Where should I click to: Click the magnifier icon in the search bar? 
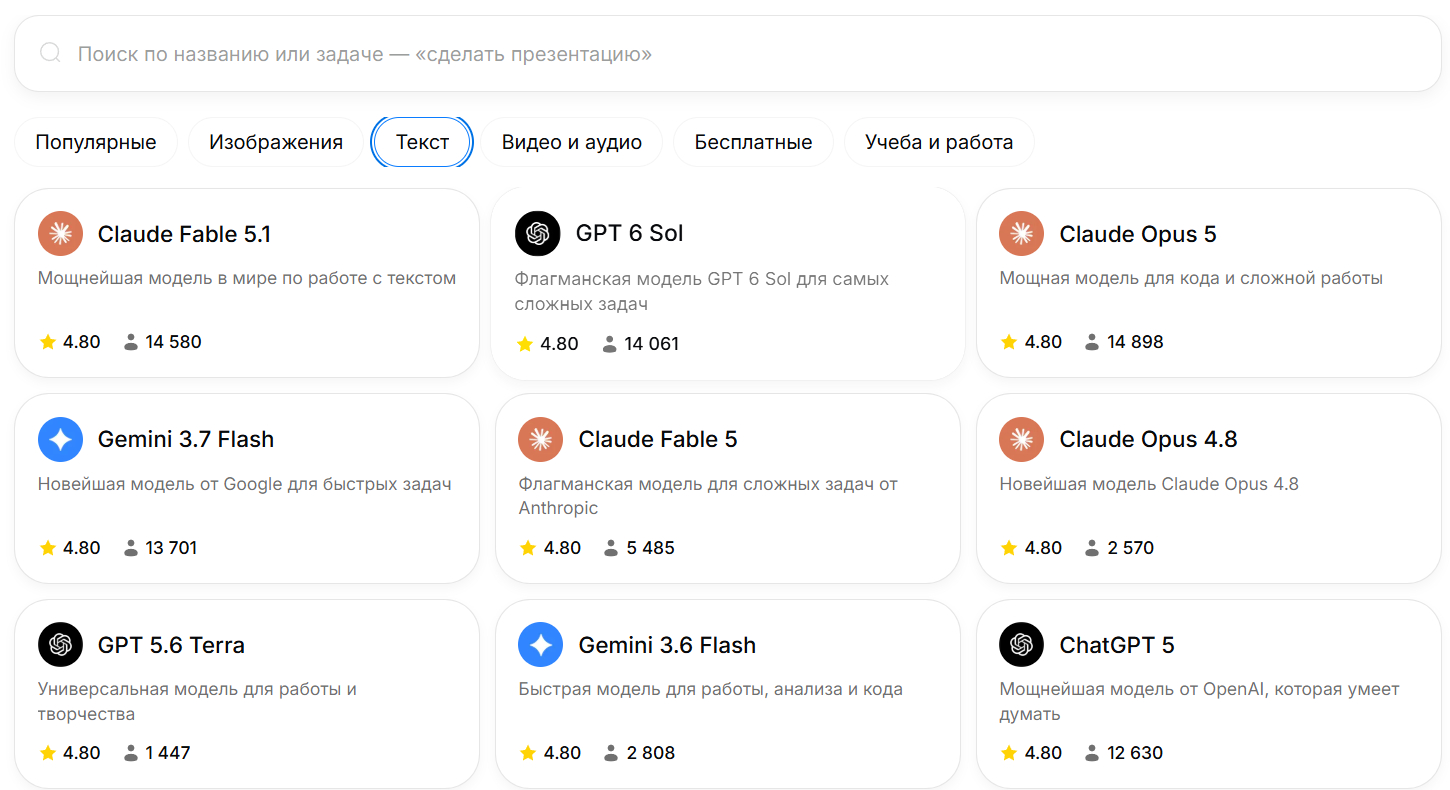click(x=50, y=53)
